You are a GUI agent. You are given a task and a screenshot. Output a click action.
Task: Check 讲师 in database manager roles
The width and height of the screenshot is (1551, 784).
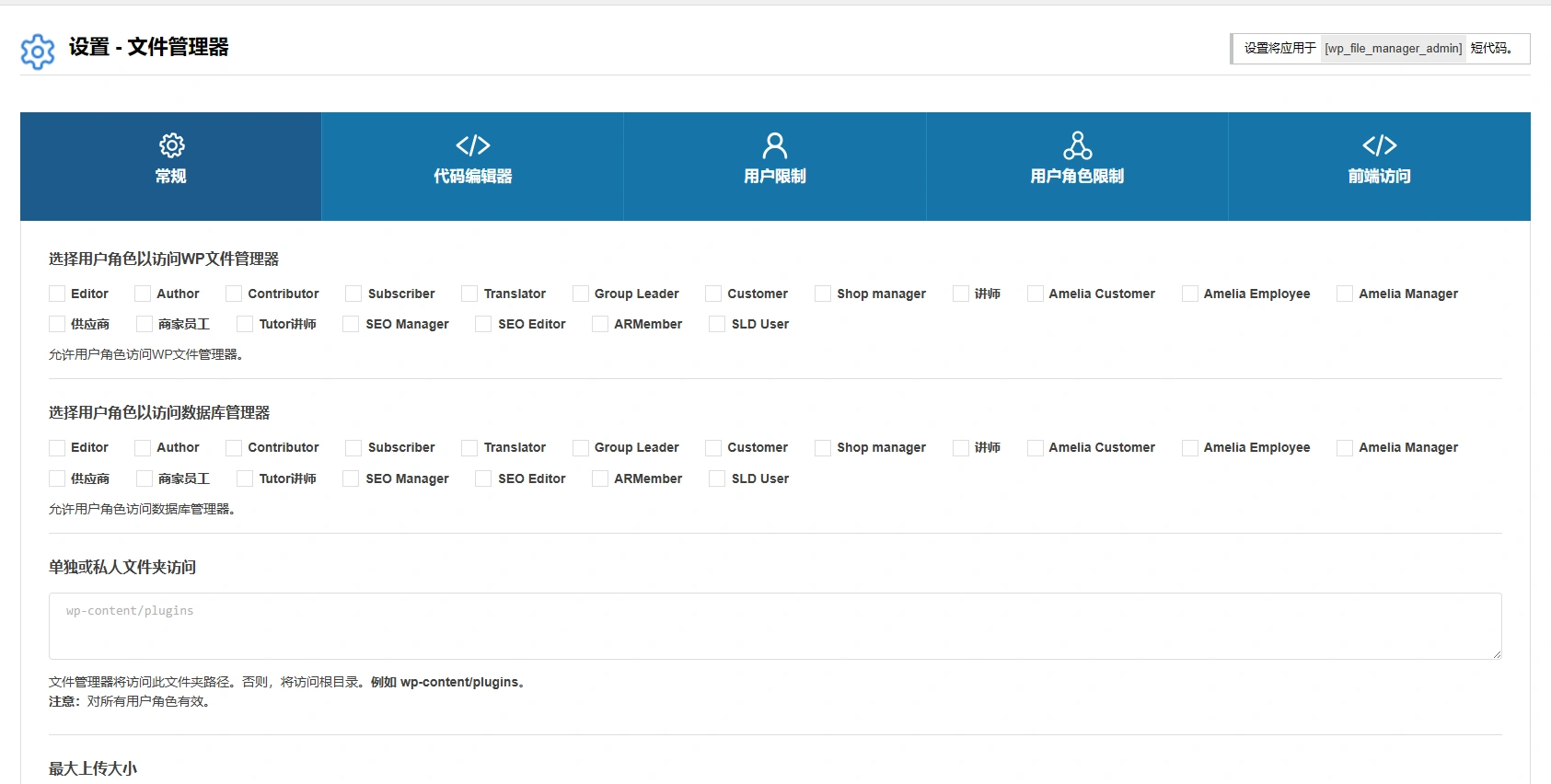pyautogui.click(x=961, y=448)
